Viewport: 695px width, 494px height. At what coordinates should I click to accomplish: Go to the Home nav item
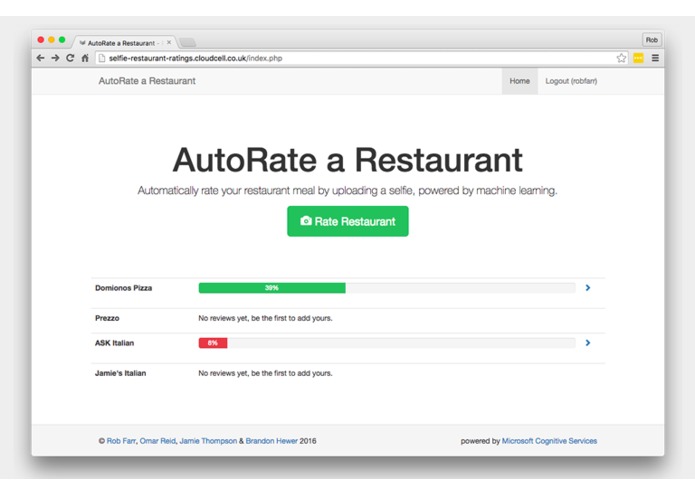coord(519,81)
